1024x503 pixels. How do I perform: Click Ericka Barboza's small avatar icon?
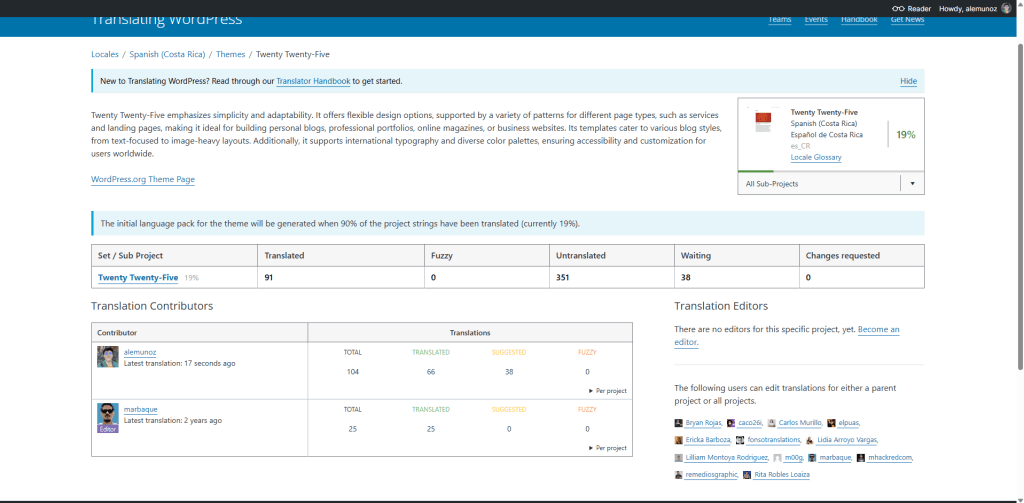pos(679,440)
